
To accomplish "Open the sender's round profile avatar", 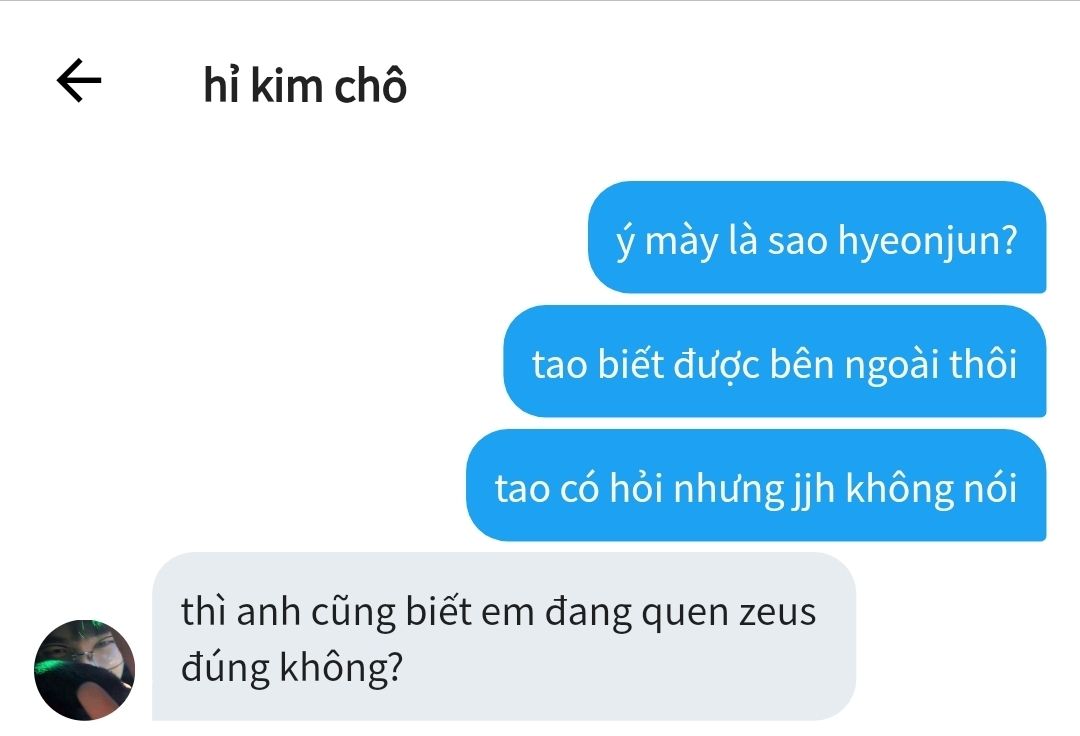I will pos(85,670).
